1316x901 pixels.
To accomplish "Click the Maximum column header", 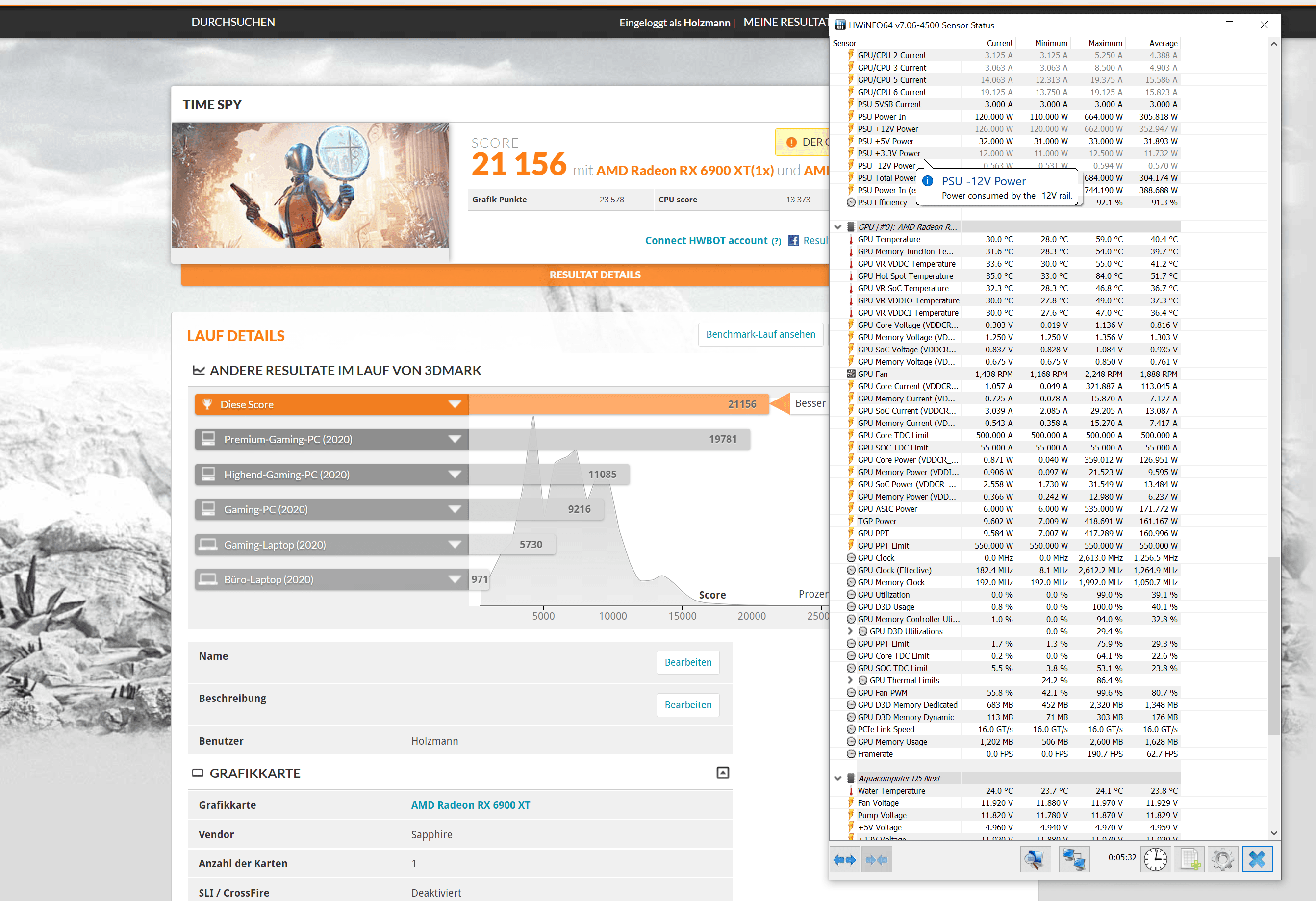I will 1098,43.
